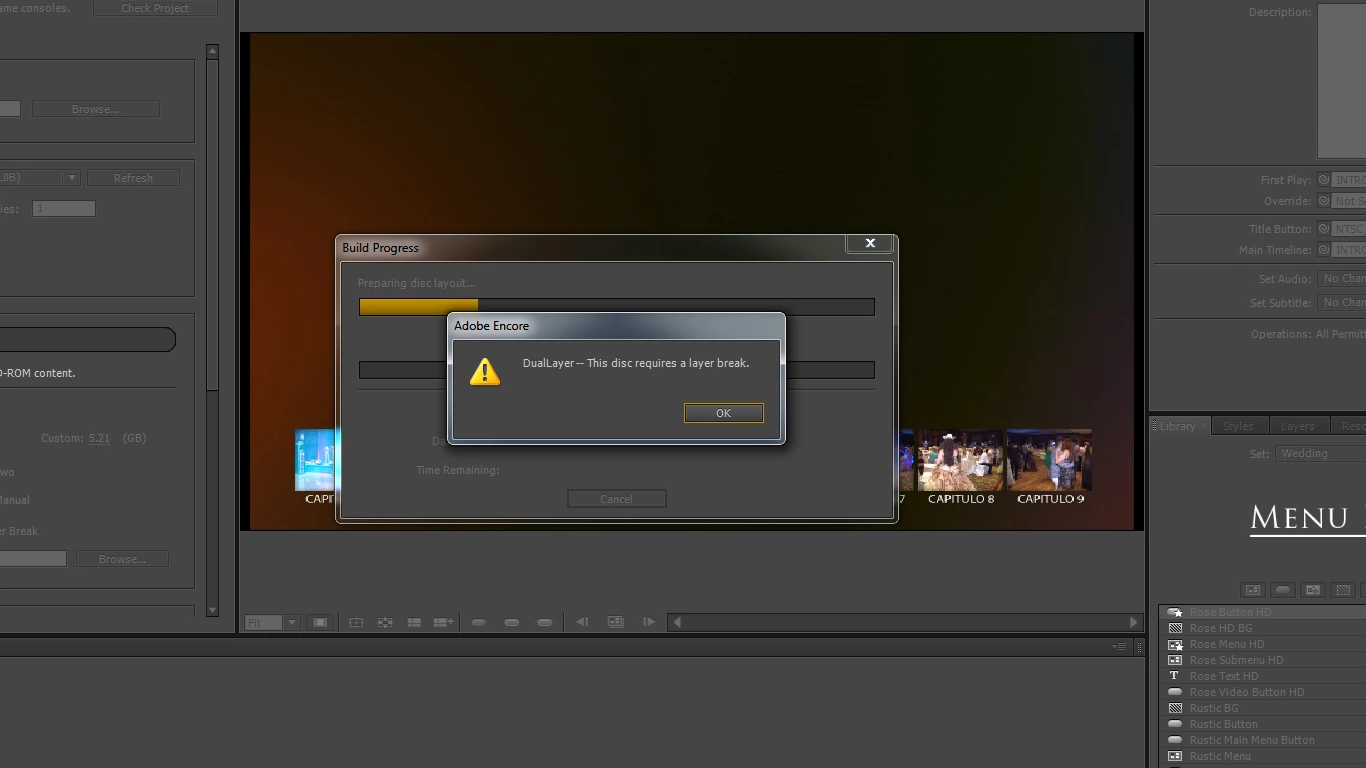This screenshot has height=768, width=1366.
Task: Open the Set dropdown showing Wedding
Action: [1320, 453]
